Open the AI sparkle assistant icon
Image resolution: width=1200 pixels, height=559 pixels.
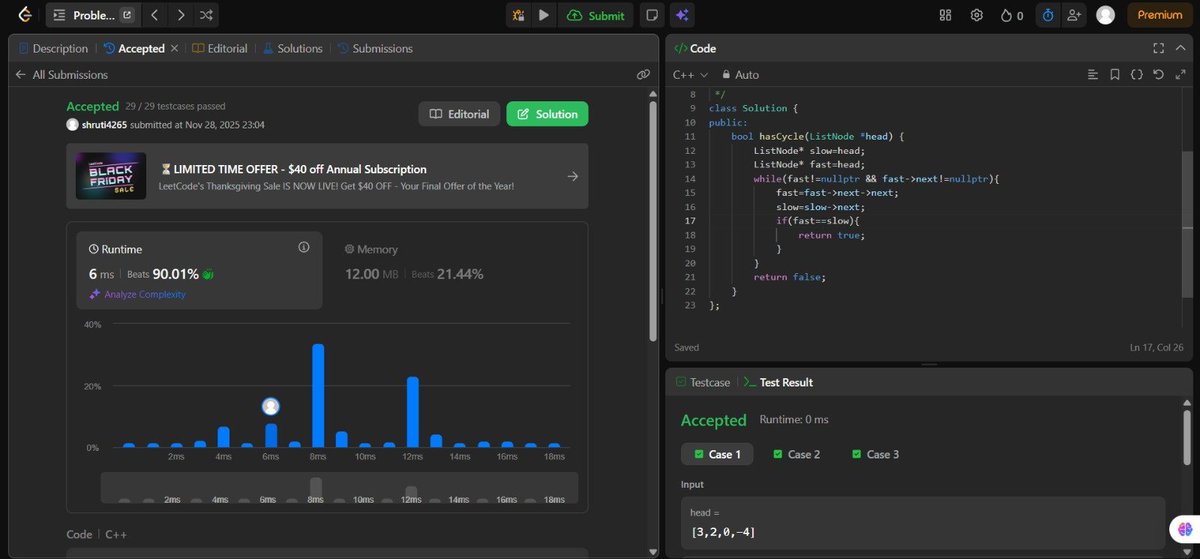(682, 15)
